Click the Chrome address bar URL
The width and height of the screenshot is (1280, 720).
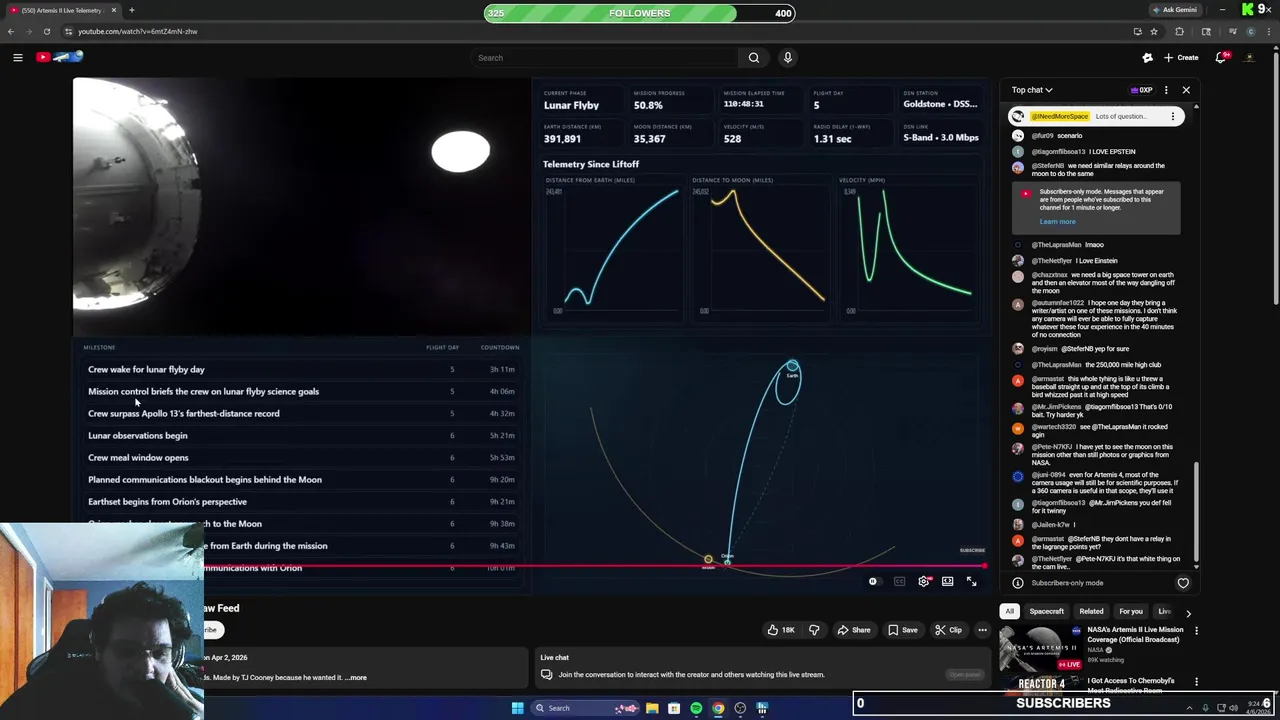pyautogui.click(x=138, y=31)
